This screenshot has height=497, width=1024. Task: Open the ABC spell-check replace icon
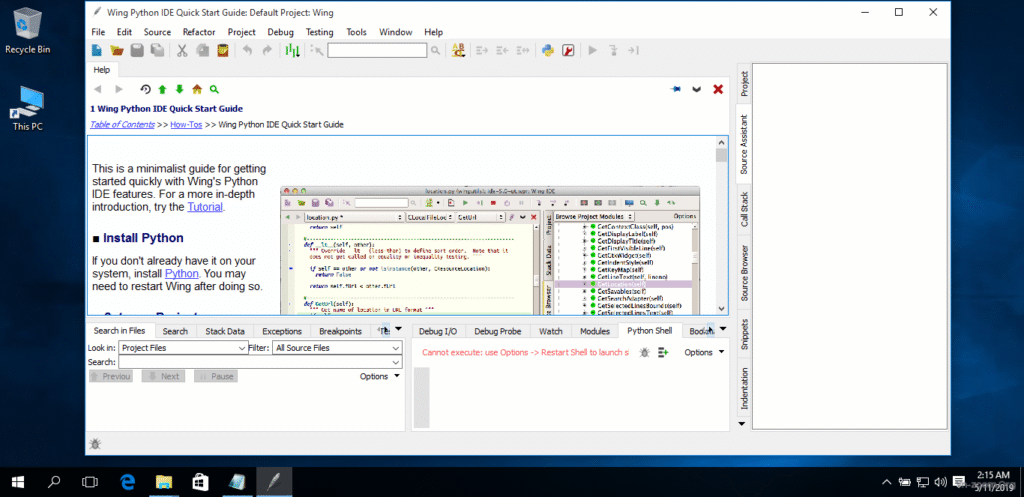[458, 50]
